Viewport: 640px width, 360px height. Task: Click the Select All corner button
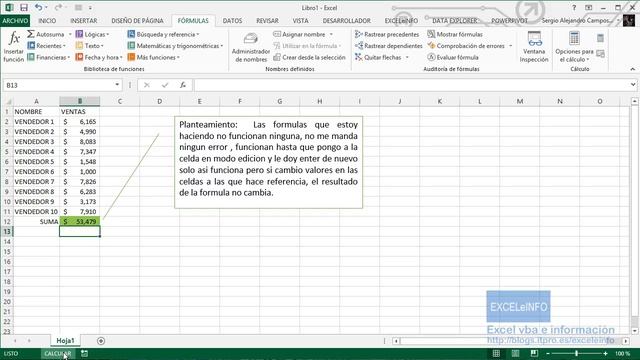tap(7, 101)
